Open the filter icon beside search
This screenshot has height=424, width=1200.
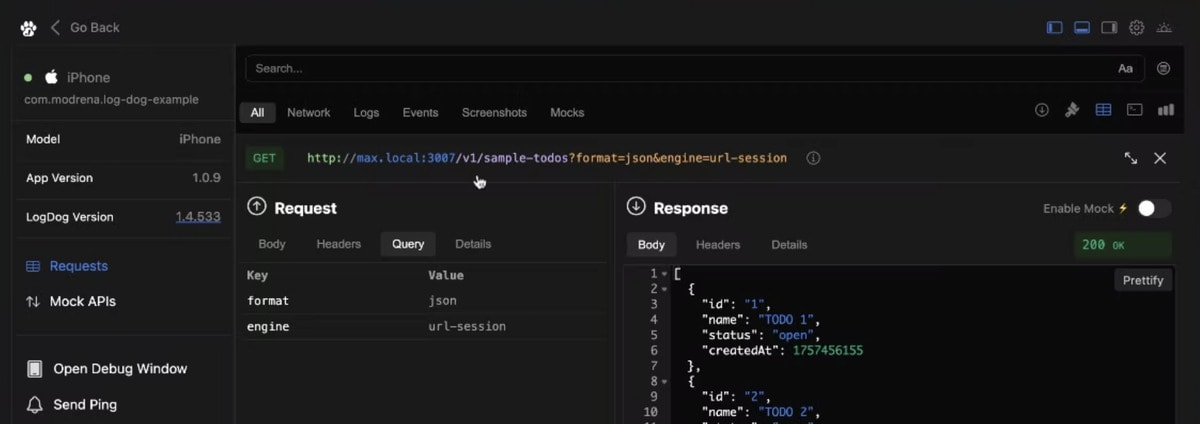1163,69
